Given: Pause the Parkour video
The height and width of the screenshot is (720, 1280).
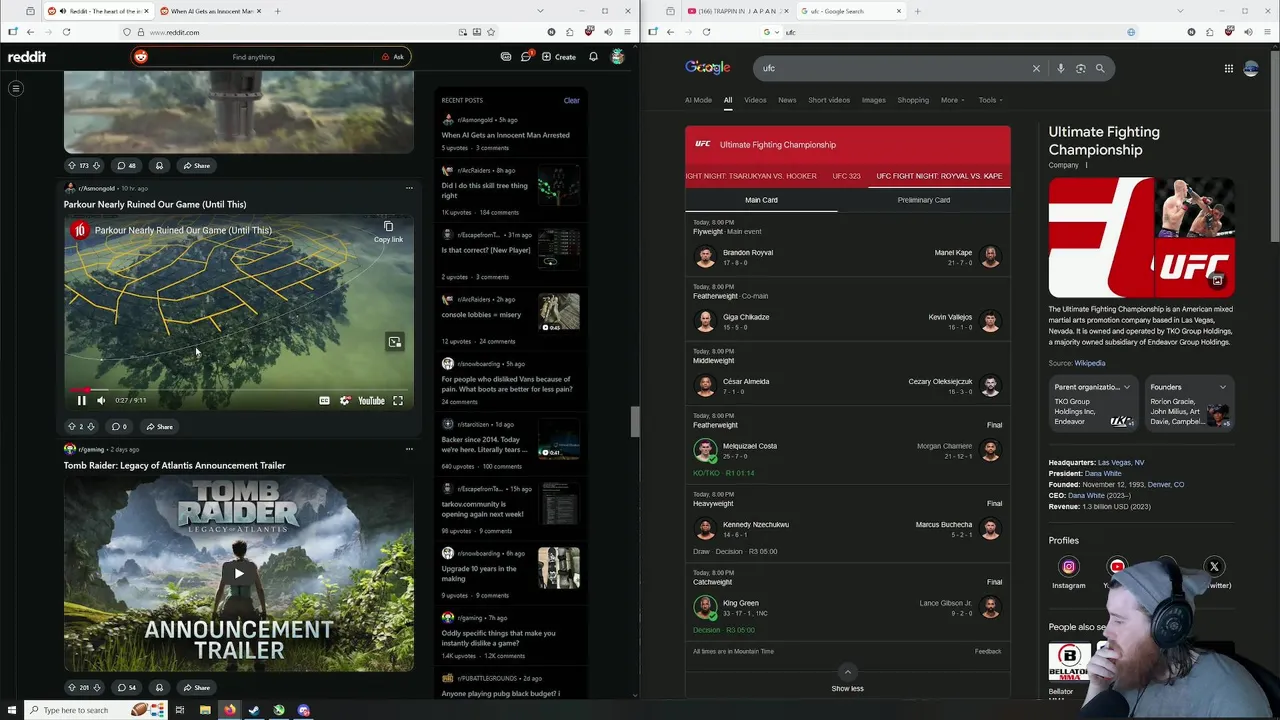Looking at the screenshot, I should (82, 400).
